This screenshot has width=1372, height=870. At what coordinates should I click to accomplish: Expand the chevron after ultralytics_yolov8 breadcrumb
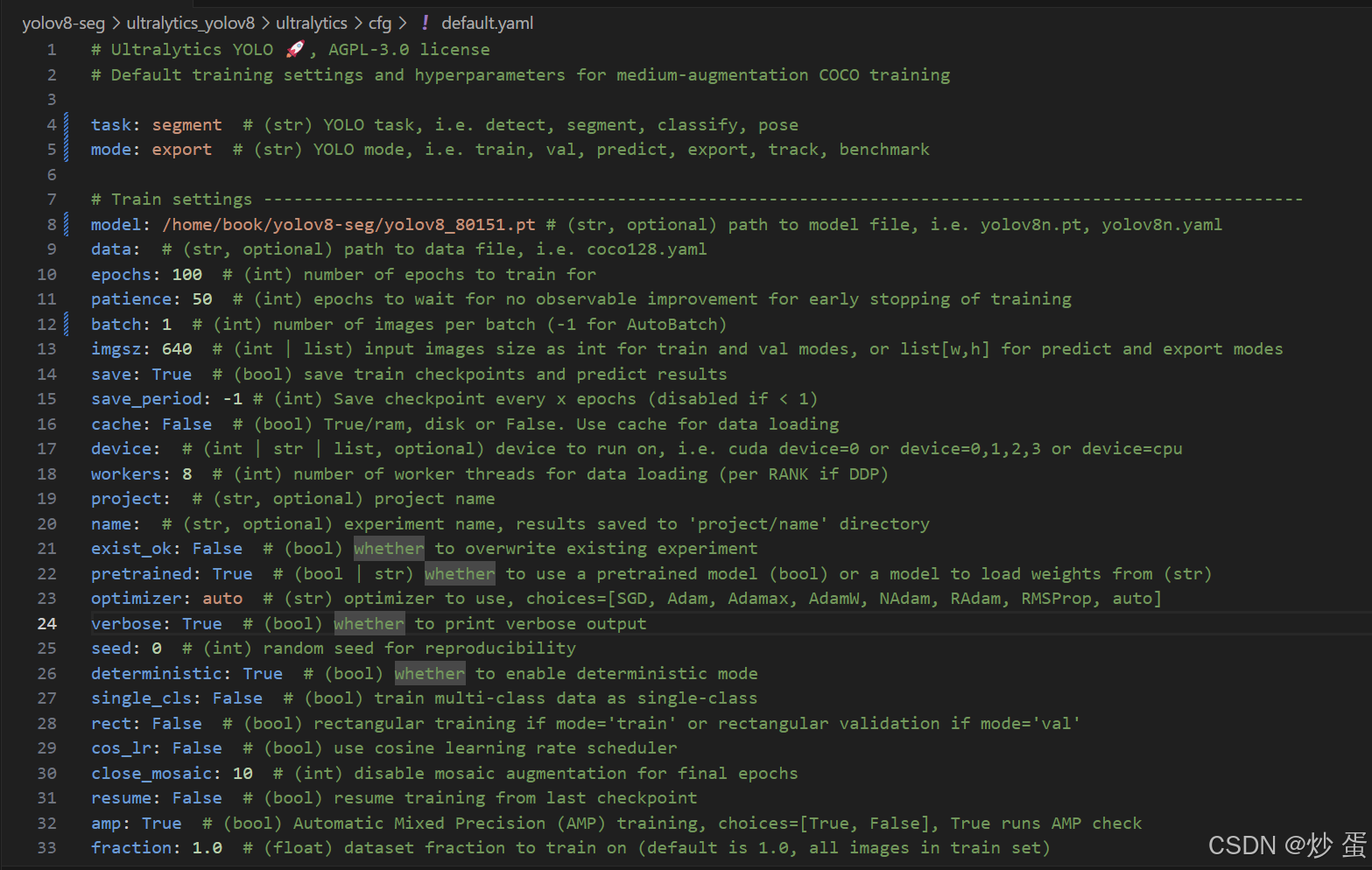(265, 24)
